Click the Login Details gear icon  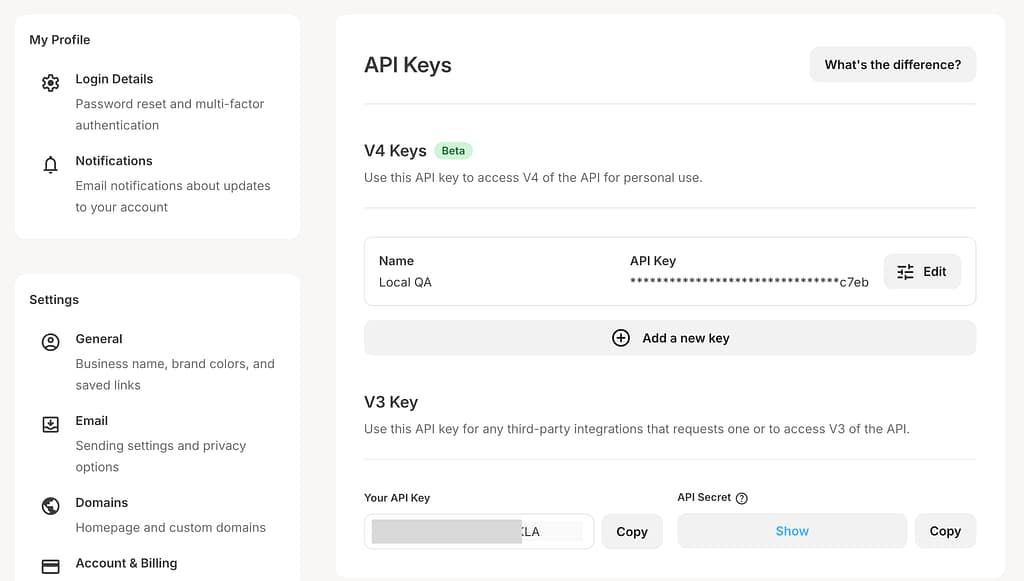(50, 83)
